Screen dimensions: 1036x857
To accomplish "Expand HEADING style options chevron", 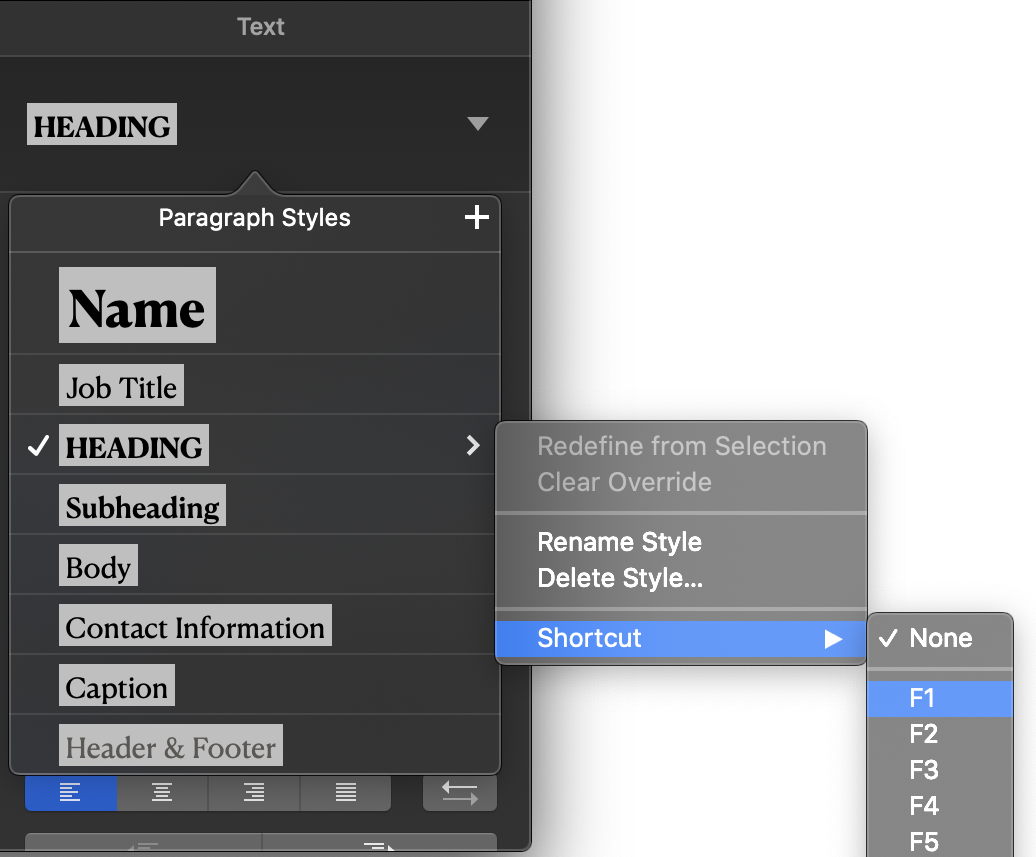I will click(472, 445).
